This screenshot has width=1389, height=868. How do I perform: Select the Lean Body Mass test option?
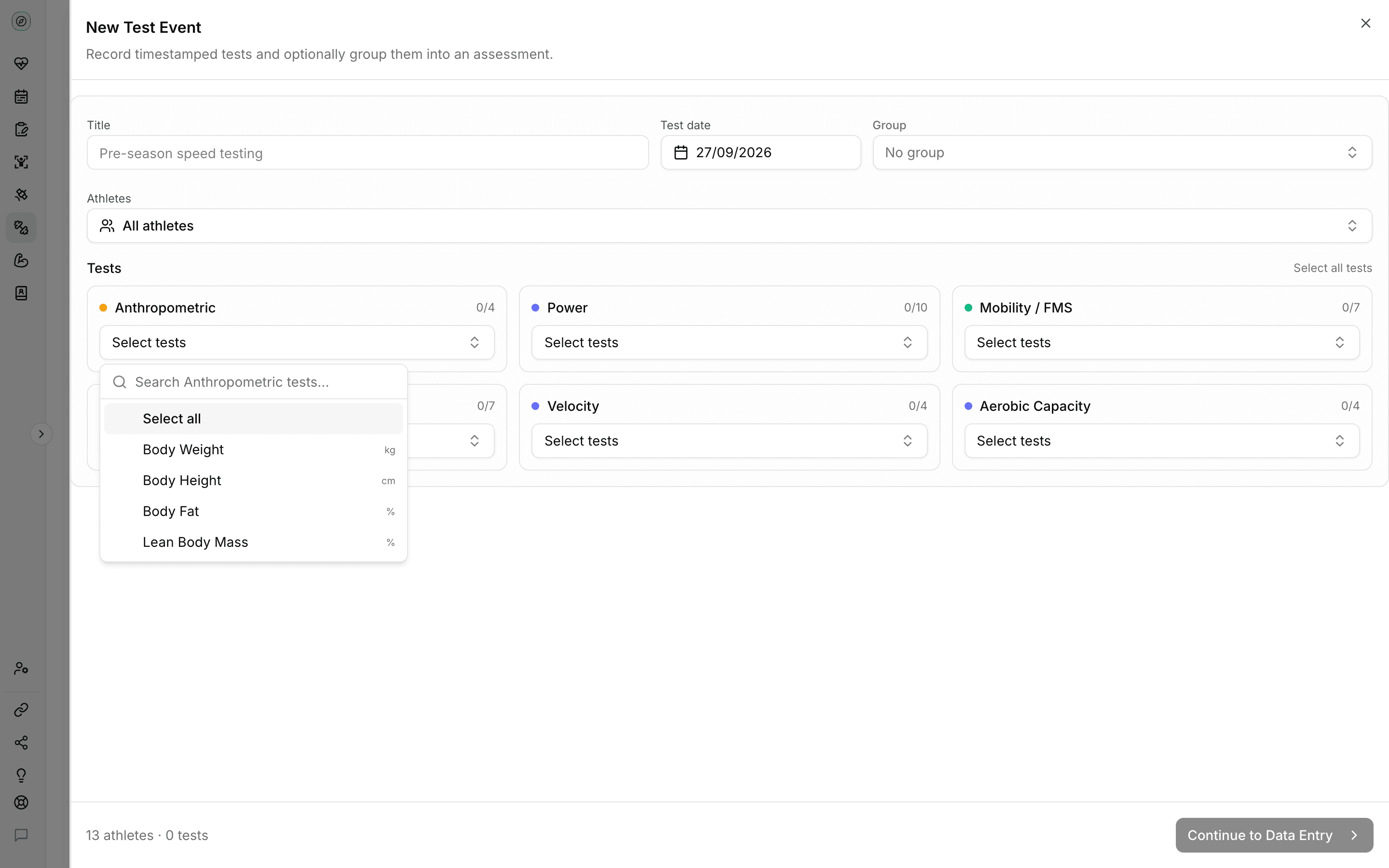(253, 542)
